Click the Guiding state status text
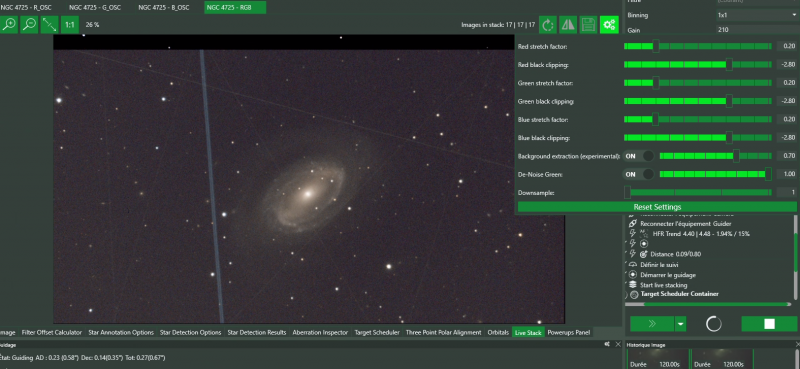The width and height of the screenshot is (800, 369). click(x=83, y=358)
